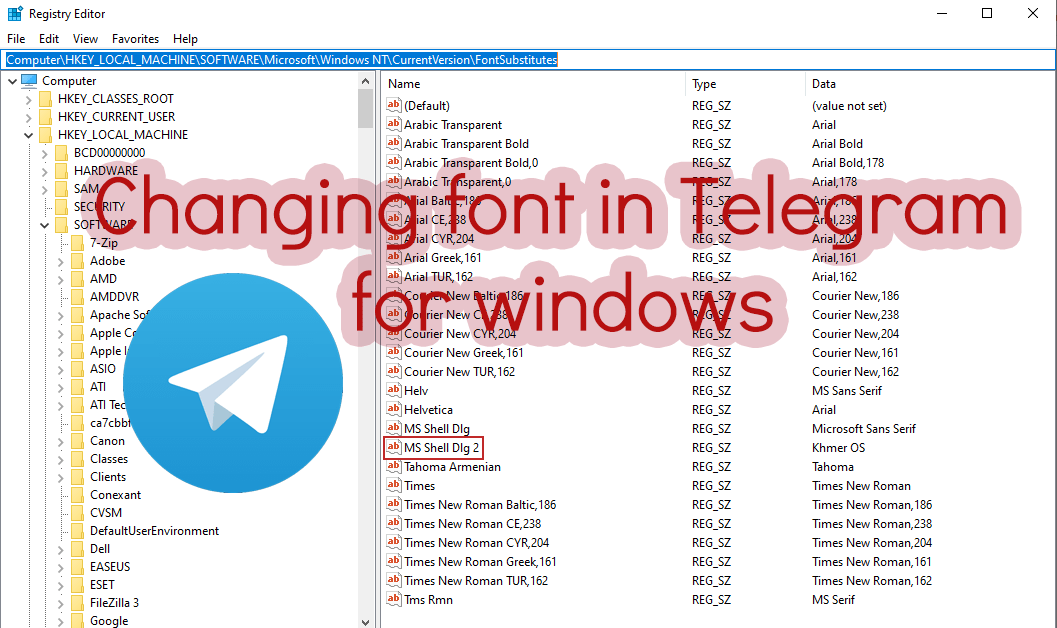The width and height of the screenshot is (1057, 628).
Task: Click the Tms Rmn value's ab icon
Action: click(393, 599)
